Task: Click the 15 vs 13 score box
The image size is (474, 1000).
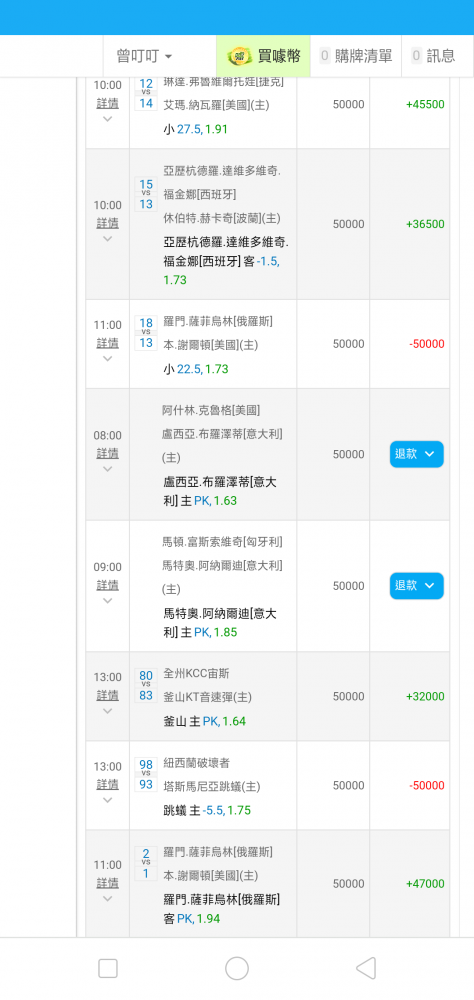Action: pos(146,194)
